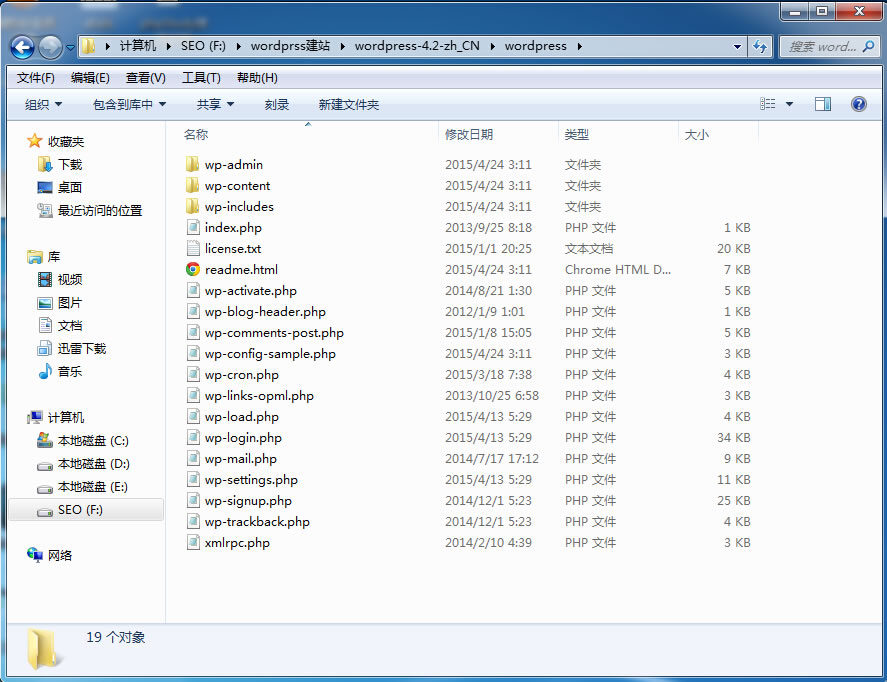Screen dimensions: 887x682
Task: Open recent locations dropdown next to Forward
Action: (x=70, y=48)
